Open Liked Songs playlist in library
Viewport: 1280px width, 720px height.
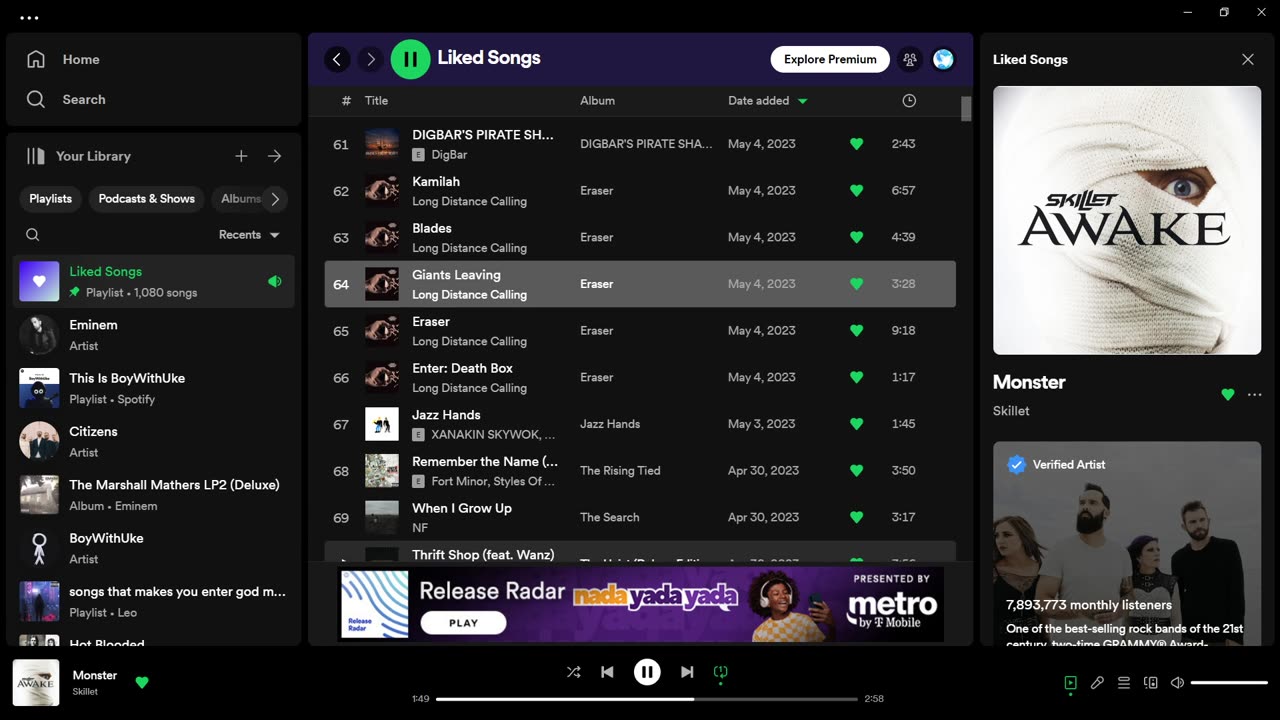click(154, 281)
